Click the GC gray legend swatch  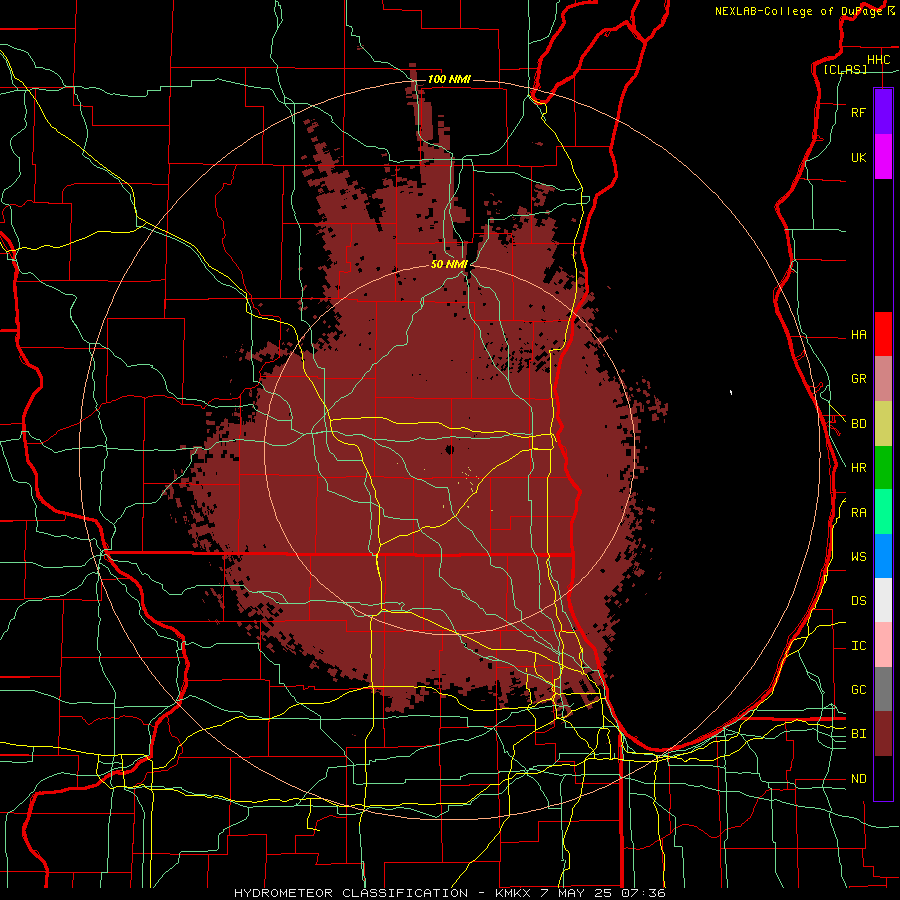point(883,689)
